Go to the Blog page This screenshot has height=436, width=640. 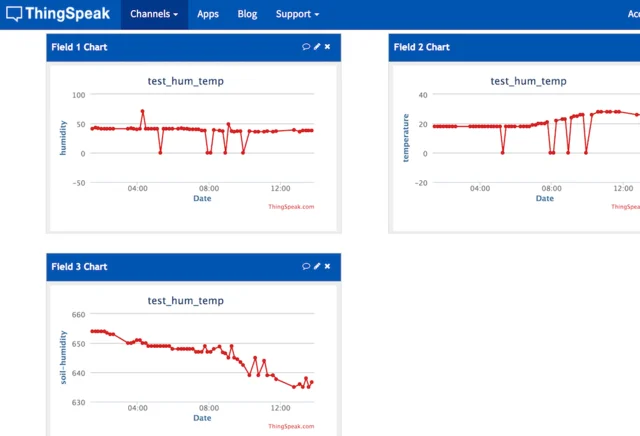(x=247, y=14)
